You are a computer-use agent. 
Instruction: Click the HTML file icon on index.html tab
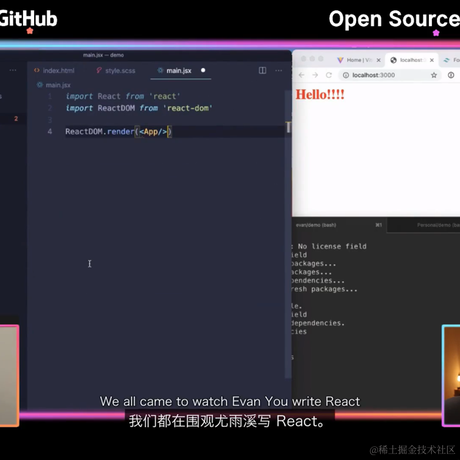click(x=37, y=70)
